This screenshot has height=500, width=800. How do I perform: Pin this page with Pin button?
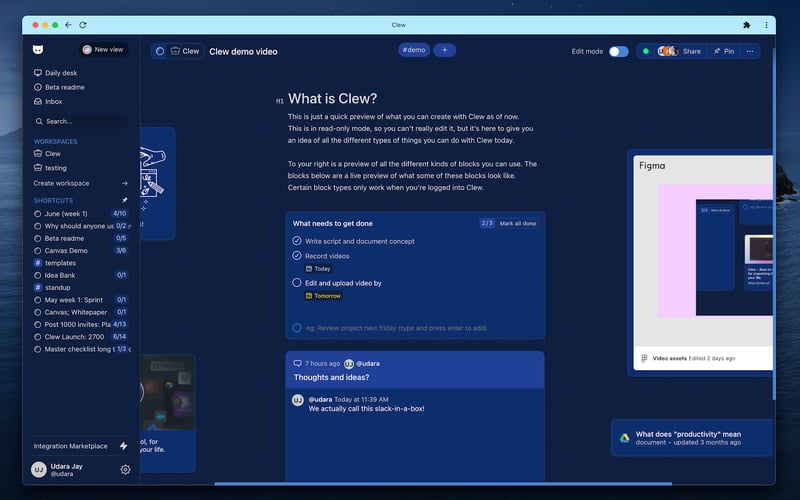[724, 51]
